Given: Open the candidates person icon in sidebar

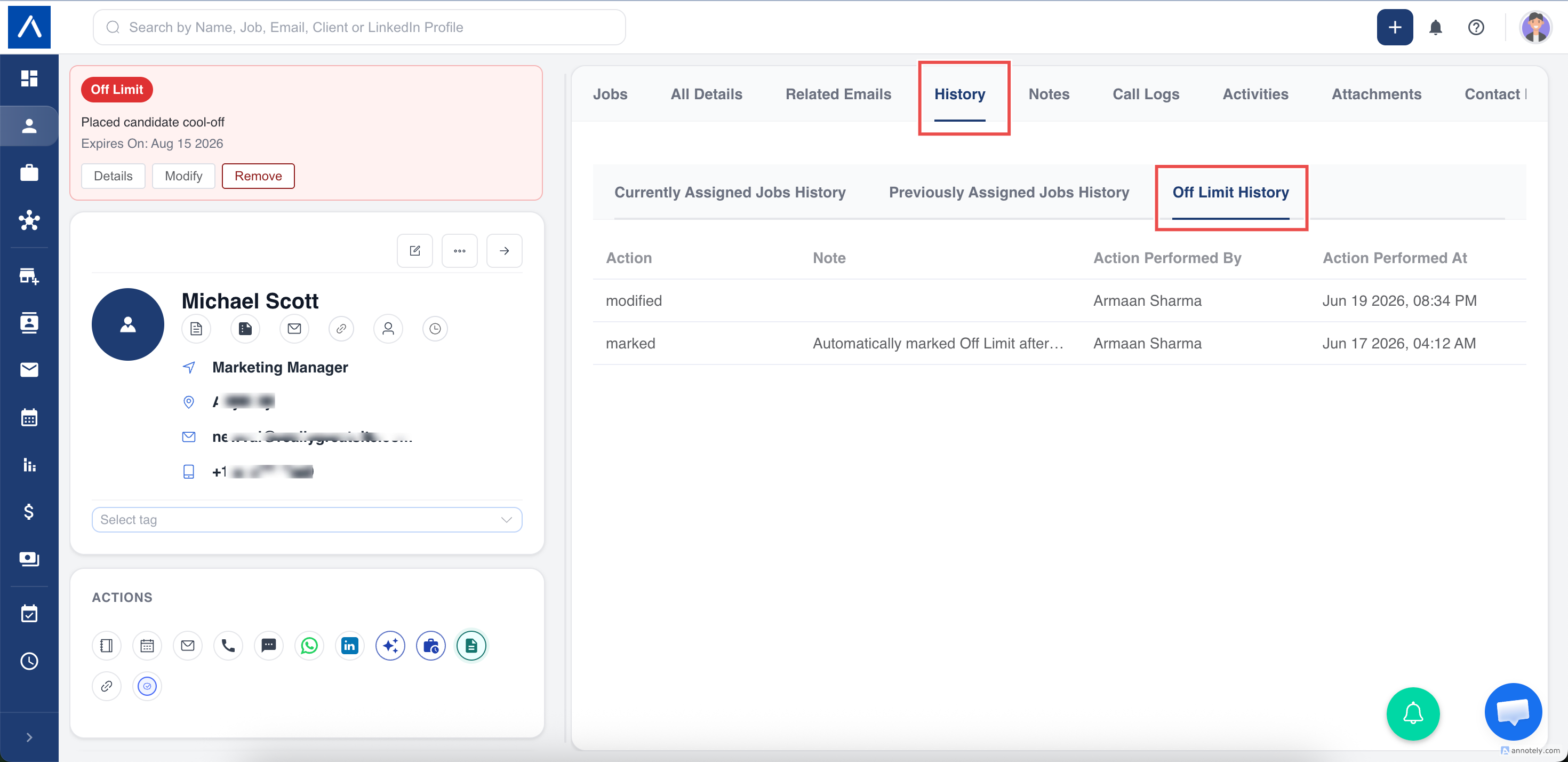Looking at the screenshot, I should 29,126.
